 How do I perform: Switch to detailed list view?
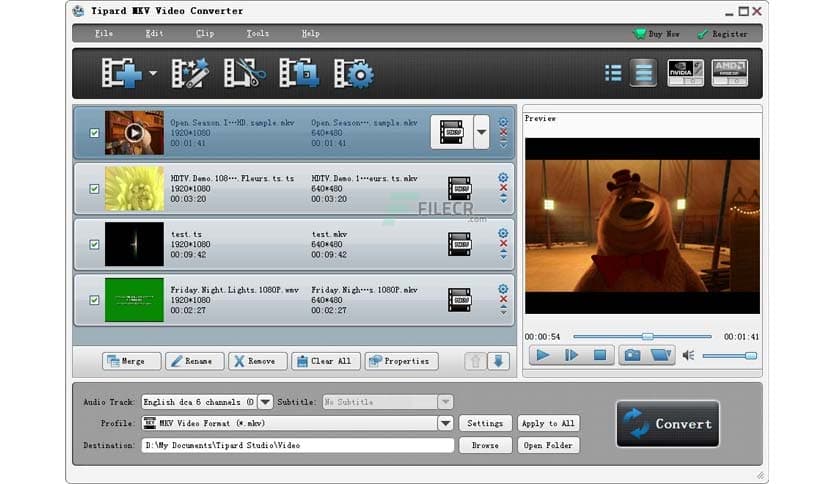(x=644, y=73)
